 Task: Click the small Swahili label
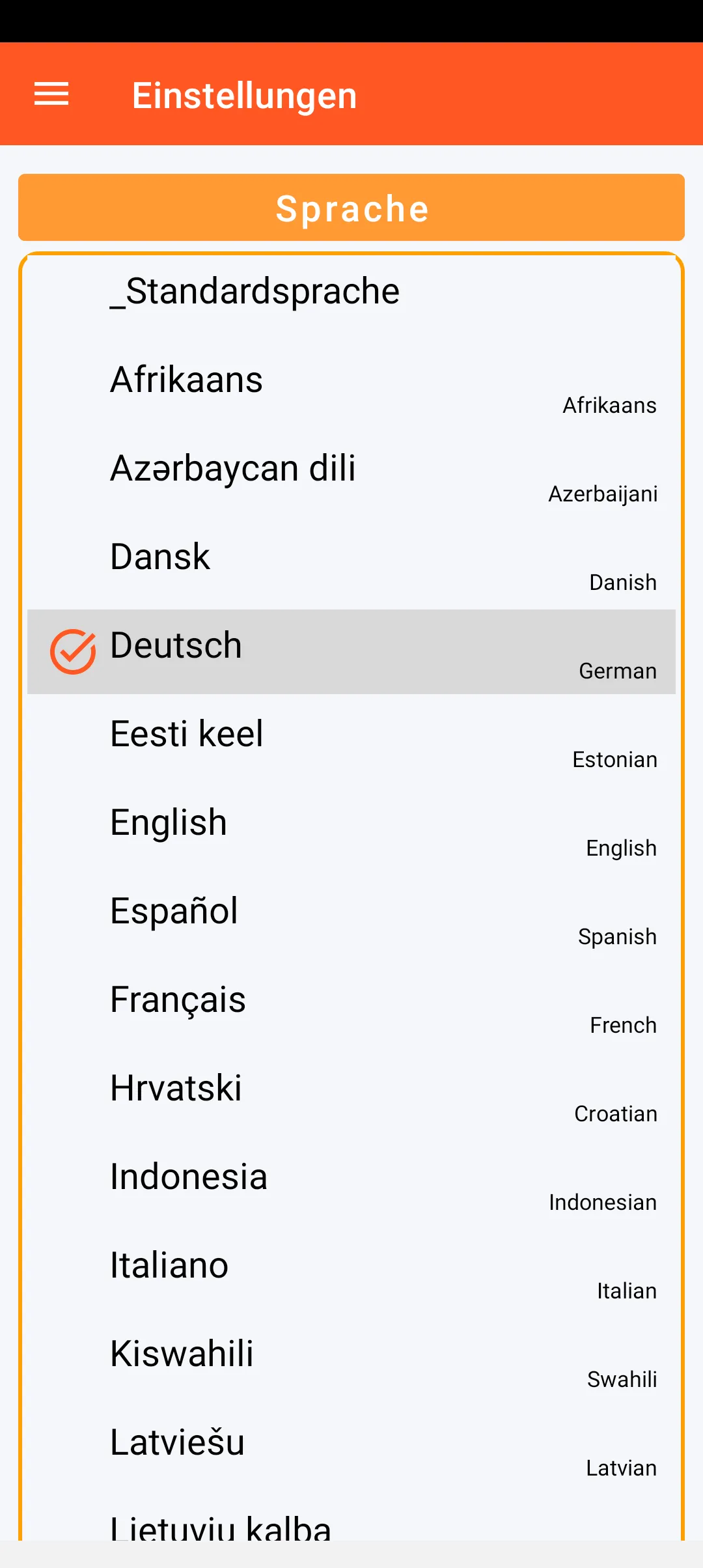click(622, 1379)
